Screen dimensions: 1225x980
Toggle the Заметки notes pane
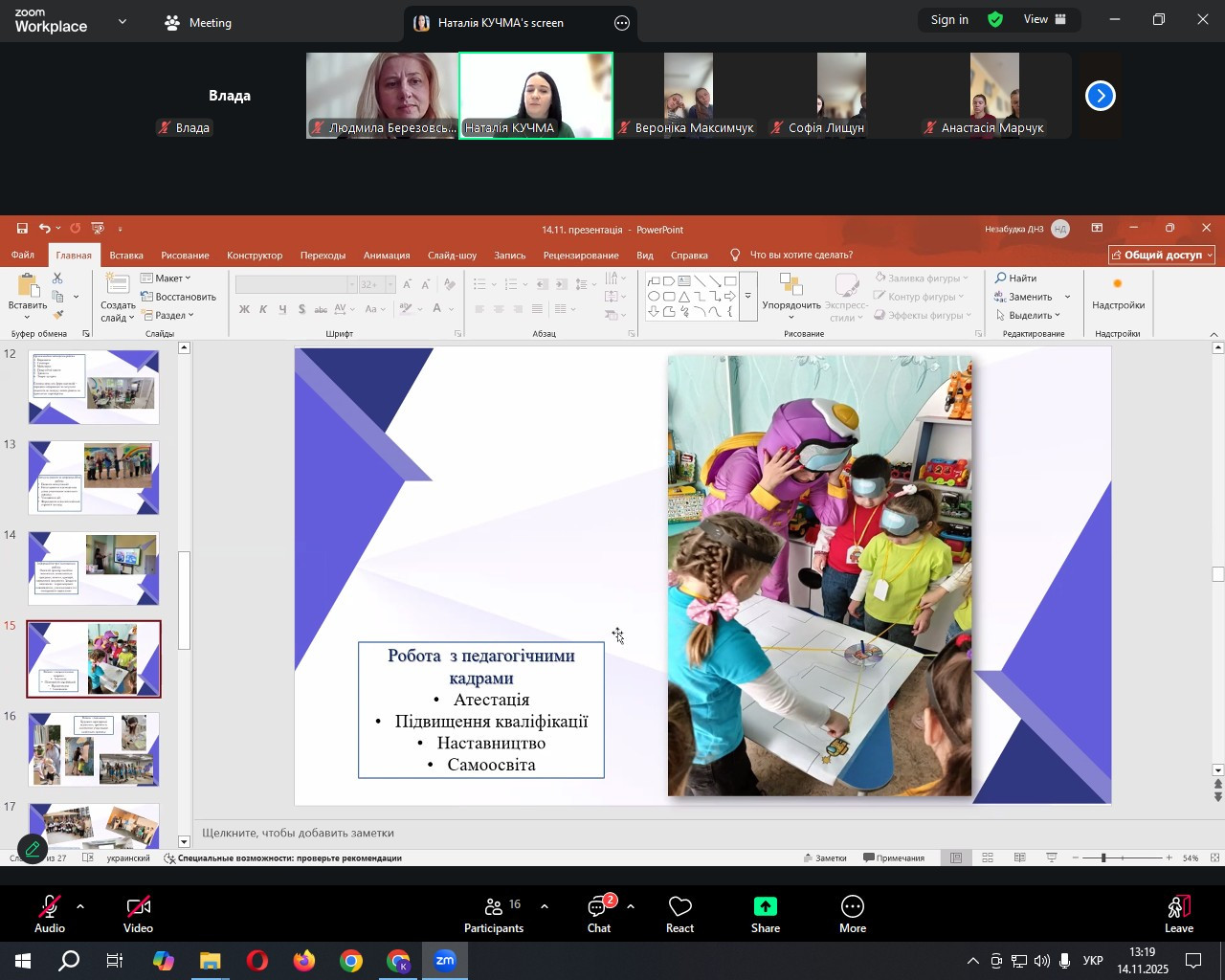point(825,858)
